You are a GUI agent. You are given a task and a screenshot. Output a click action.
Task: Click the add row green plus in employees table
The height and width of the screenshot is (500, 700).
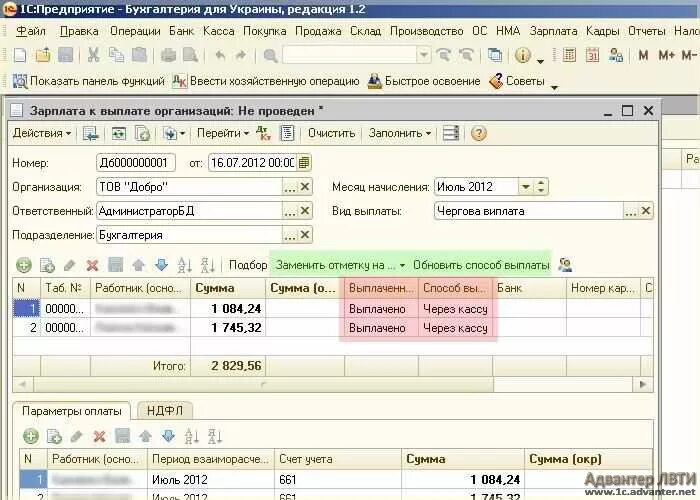(24, 265)
